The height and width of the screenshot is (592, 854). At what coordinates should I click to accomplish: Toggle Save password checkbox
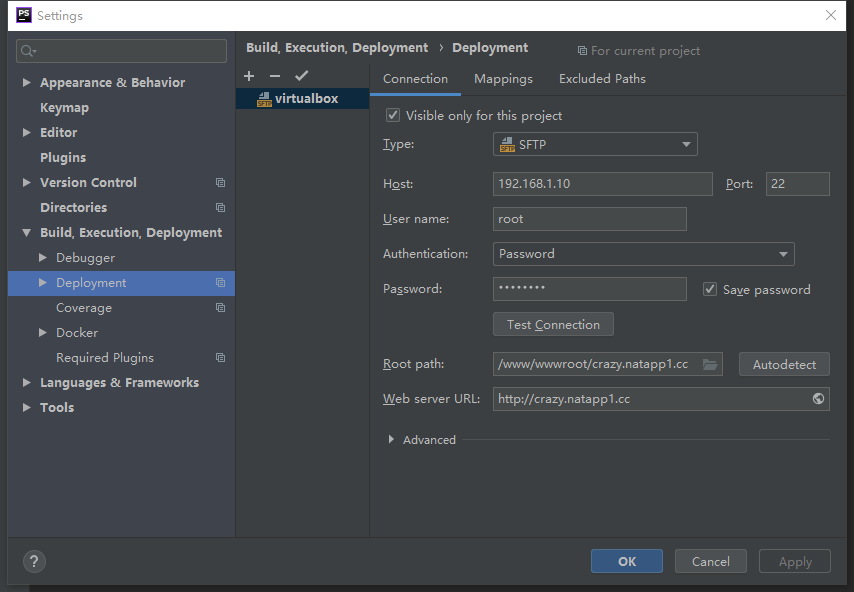click(710, 289)
